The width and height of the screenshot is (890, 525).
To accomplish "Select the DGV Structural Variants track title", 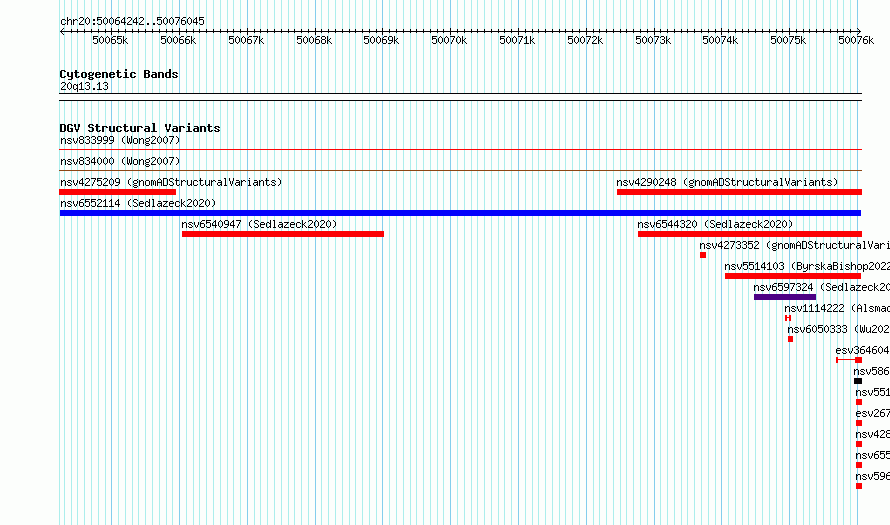I will click(x=140, y=128).
